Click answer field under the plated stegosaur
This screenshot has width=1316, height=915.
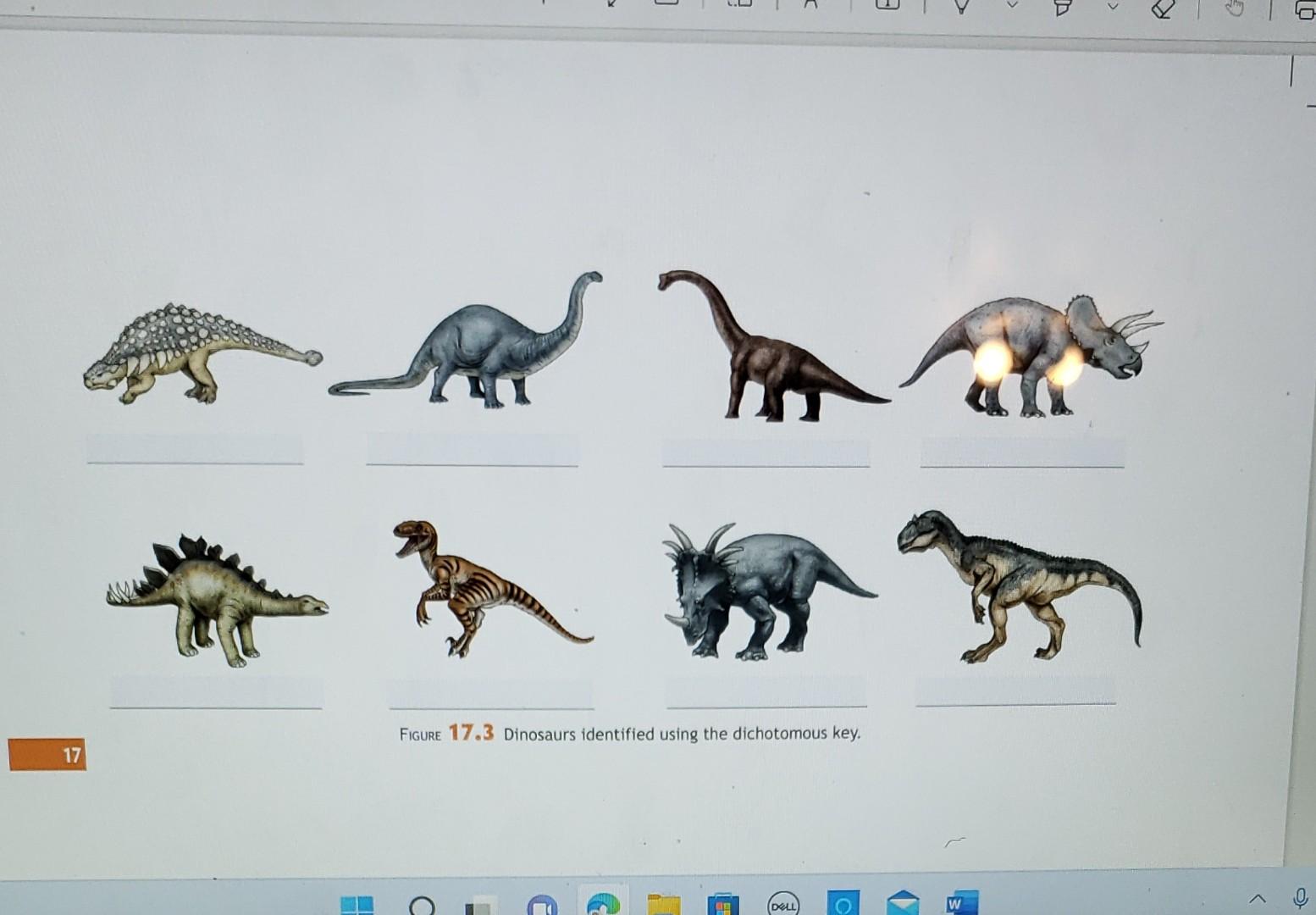click(216, 693)
